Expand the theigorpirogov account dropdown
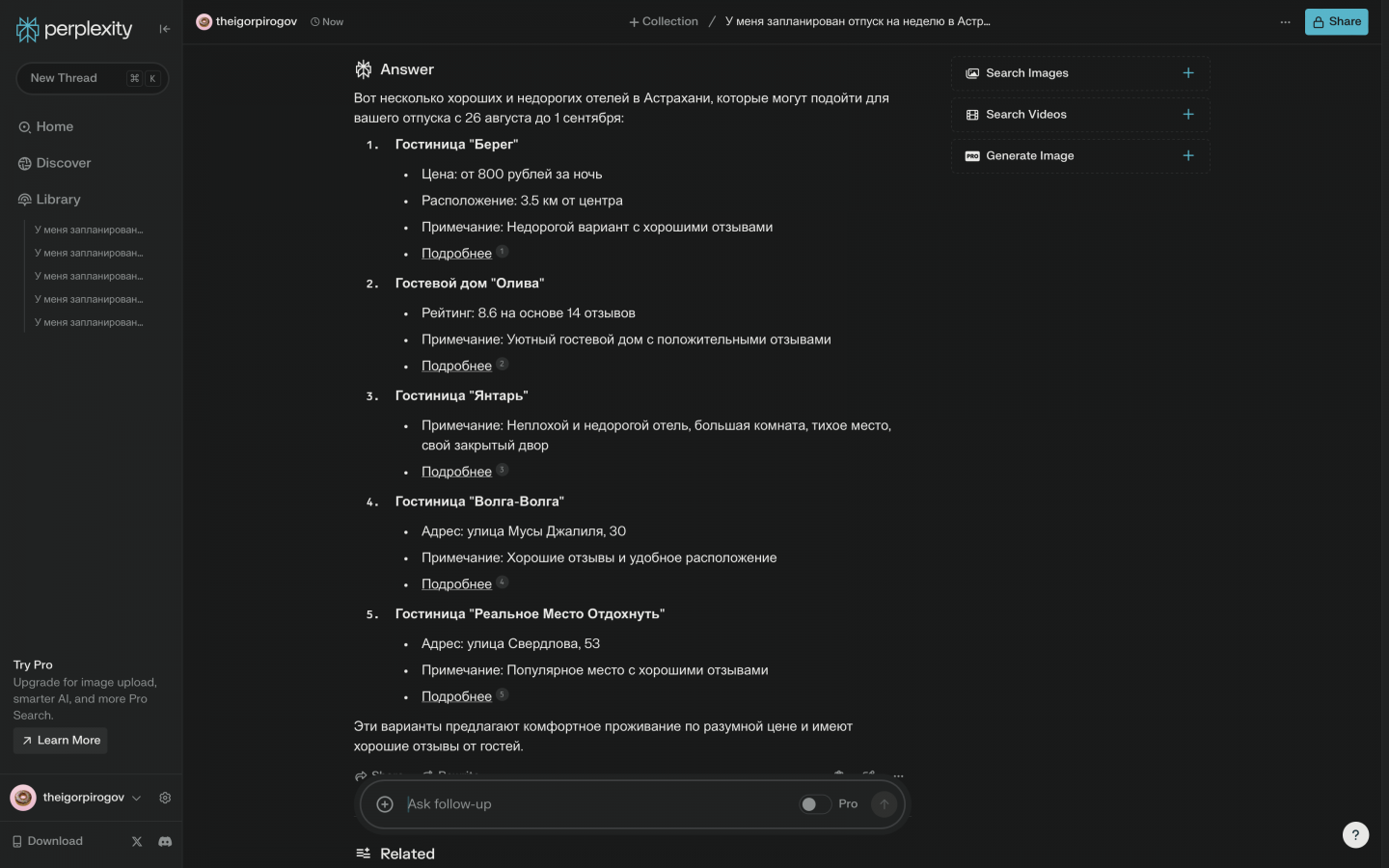Viewport: 1389px width, 868px height. (136, 799)
